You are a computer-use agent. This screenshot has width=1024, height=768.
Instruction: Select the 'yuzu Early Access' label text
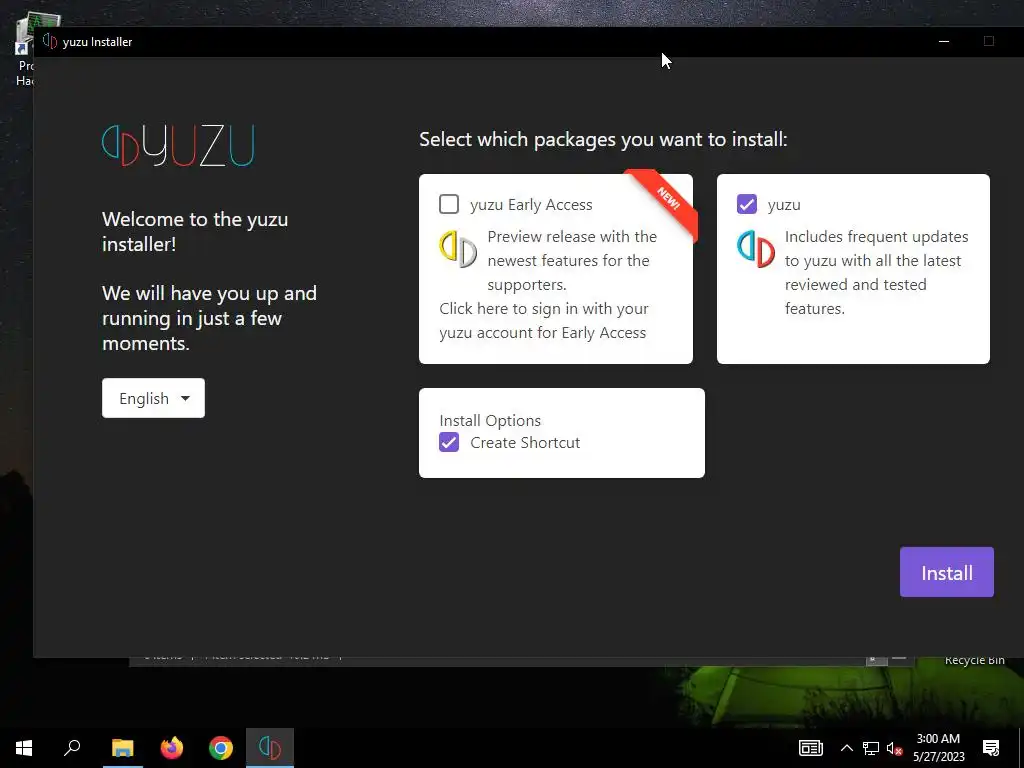tap(531, 204)
